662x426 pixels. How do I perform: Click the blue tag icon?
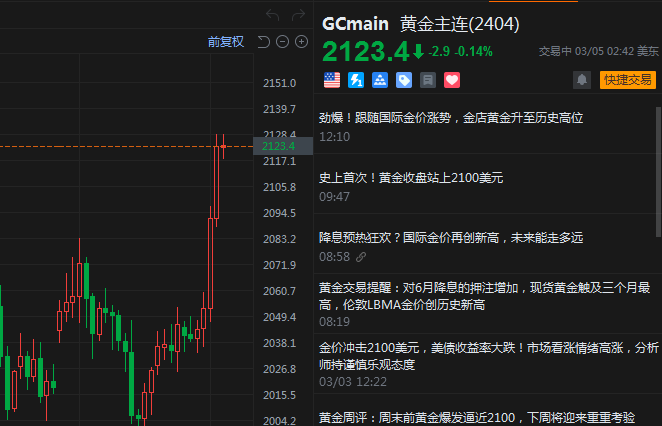click(x=404, y=80)
